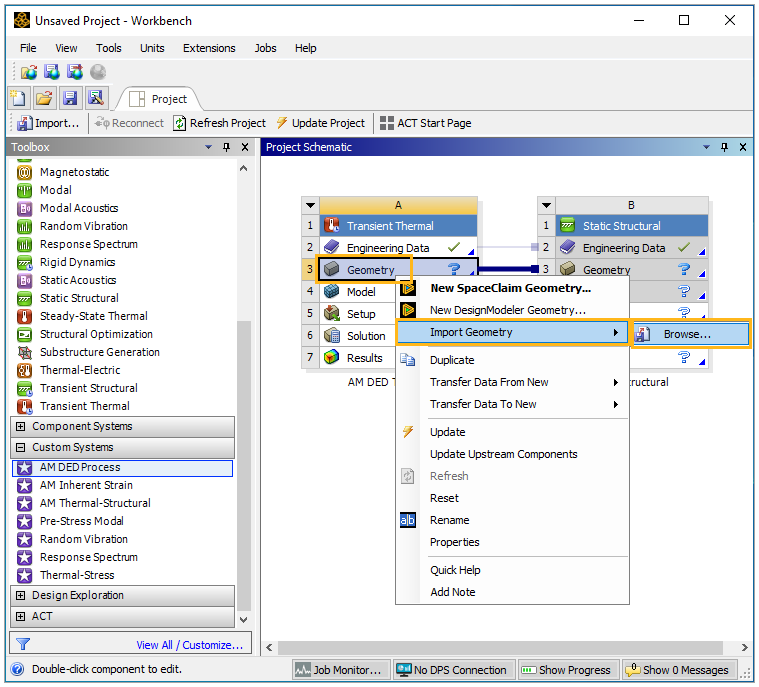Open Toolbox panel options dropdown arrow
Screen dimensions: 759x687
[x=208, y=147]
